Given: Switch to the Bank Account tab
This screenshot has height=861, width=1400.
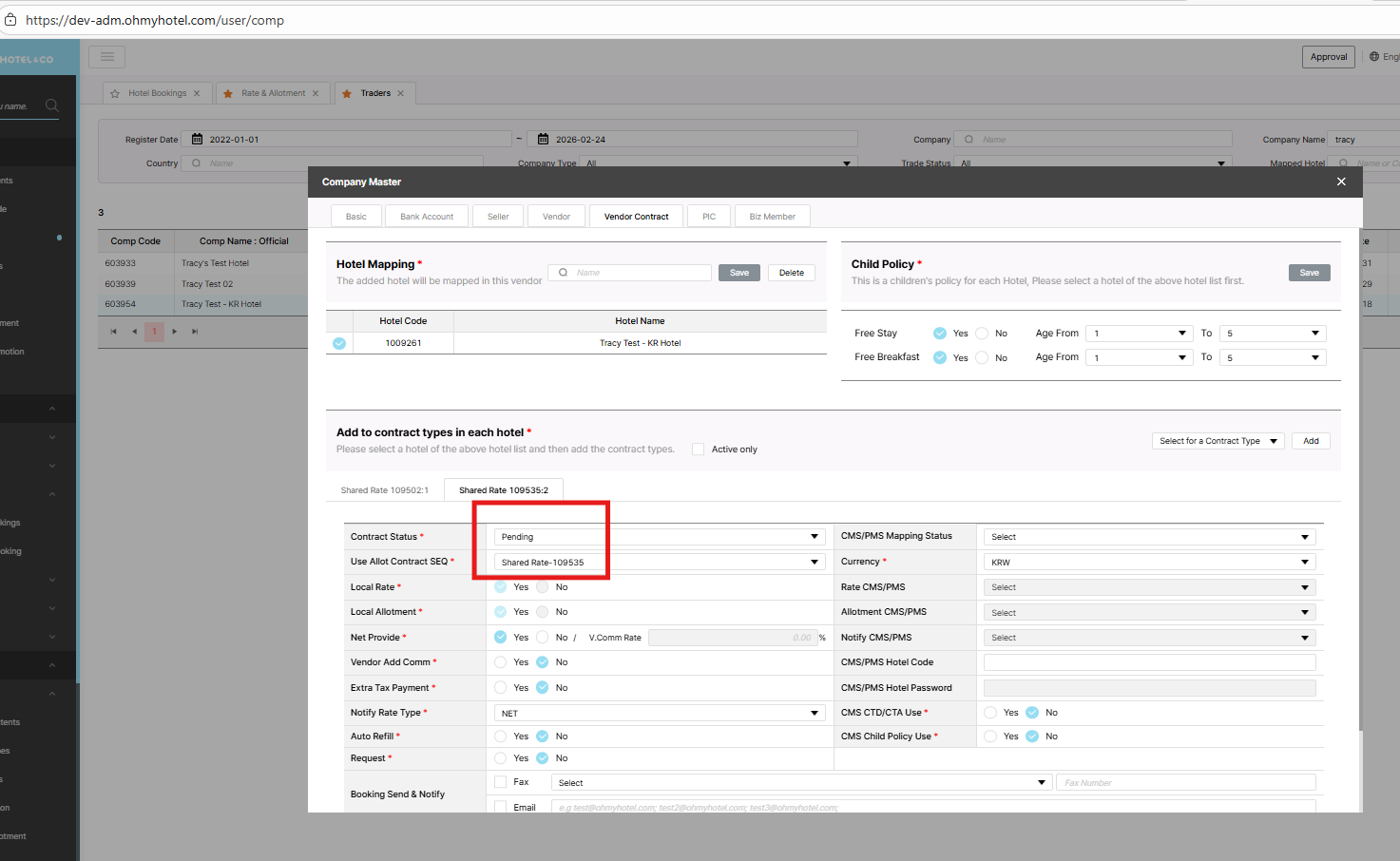Looking at the screenshot, I should pos(427,217).
